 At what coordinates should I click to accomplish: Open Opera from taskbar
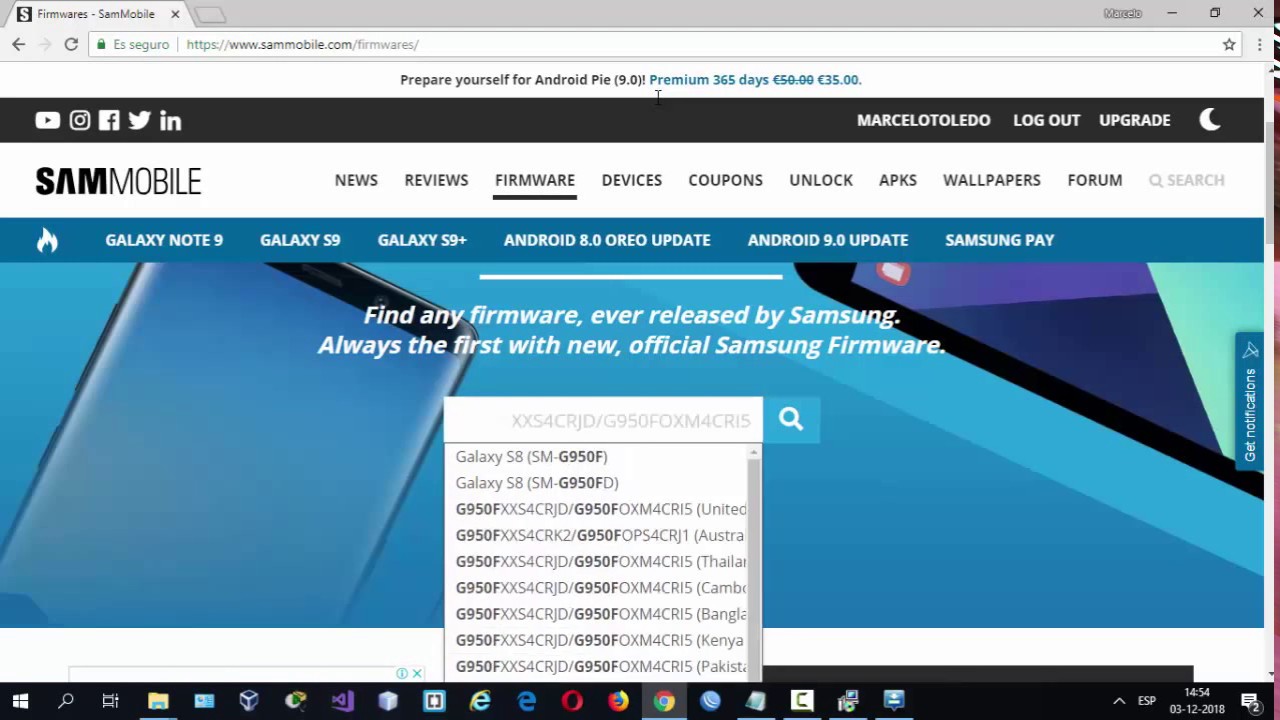tap(572, 701)
